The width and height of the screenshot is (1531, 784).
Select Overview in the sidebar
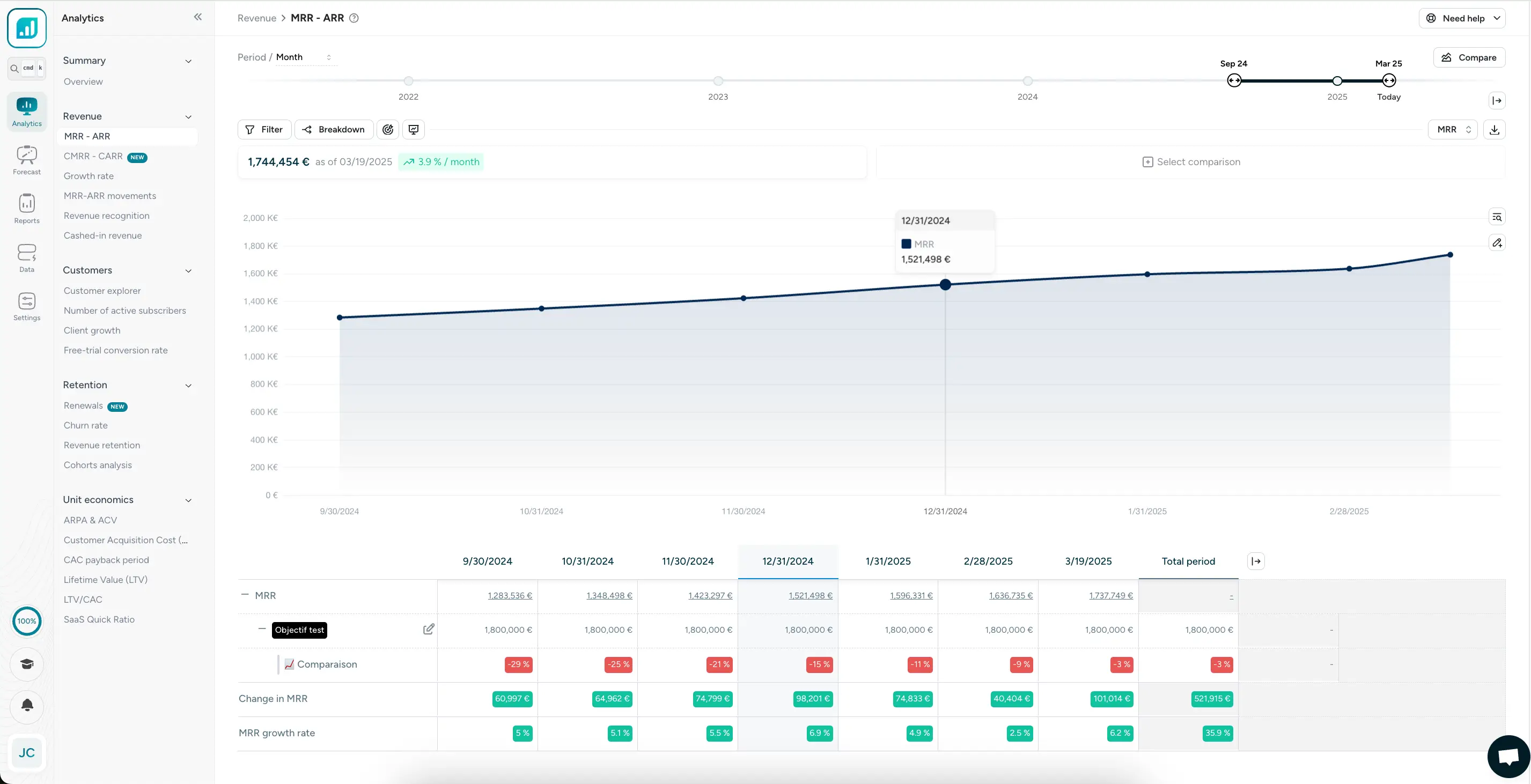click(83, 82)
